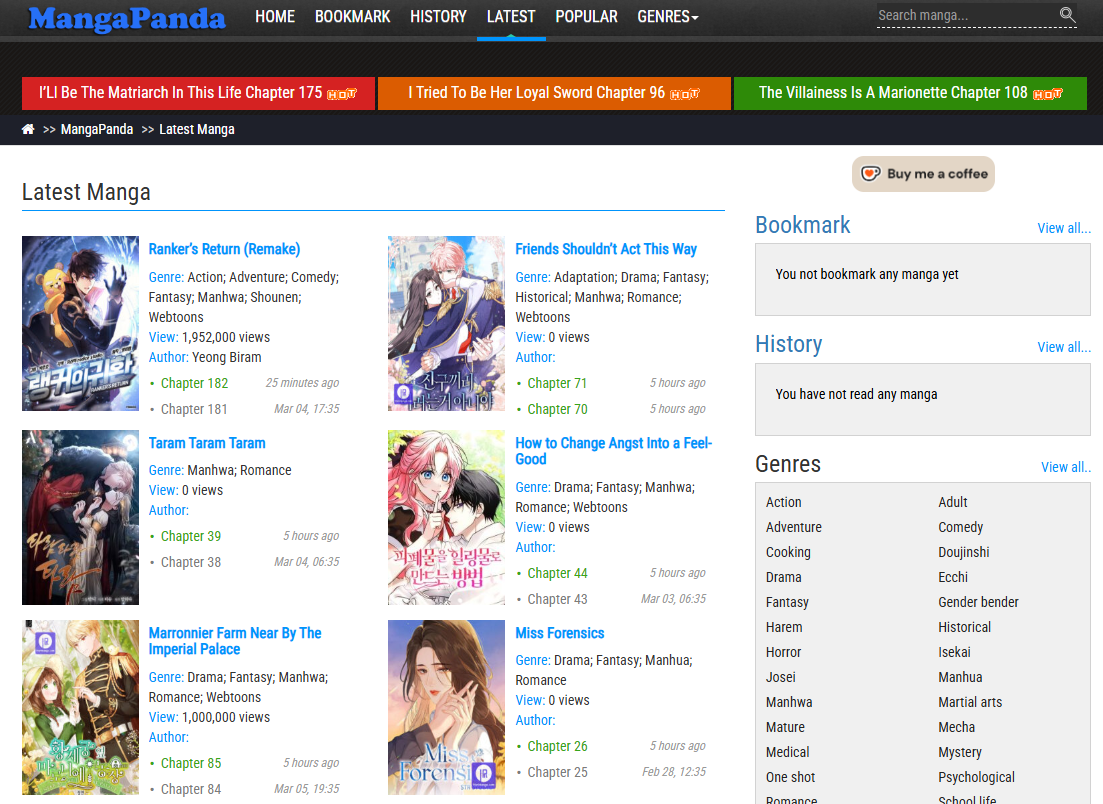Open I'll Be The Matriarch red banner
This screenshot has height=804, width=1103.
[x=198, y=93]
